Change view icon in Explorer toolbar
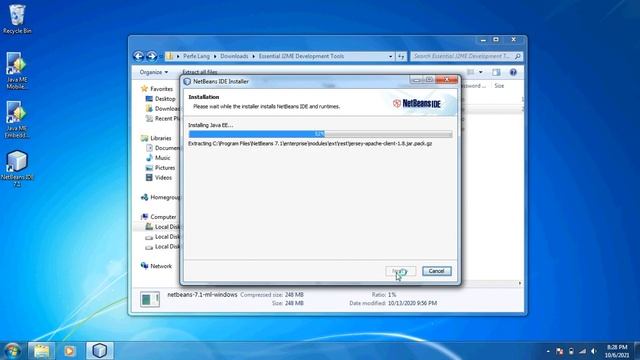The image size is (640, 360). (x=471, y=72)
